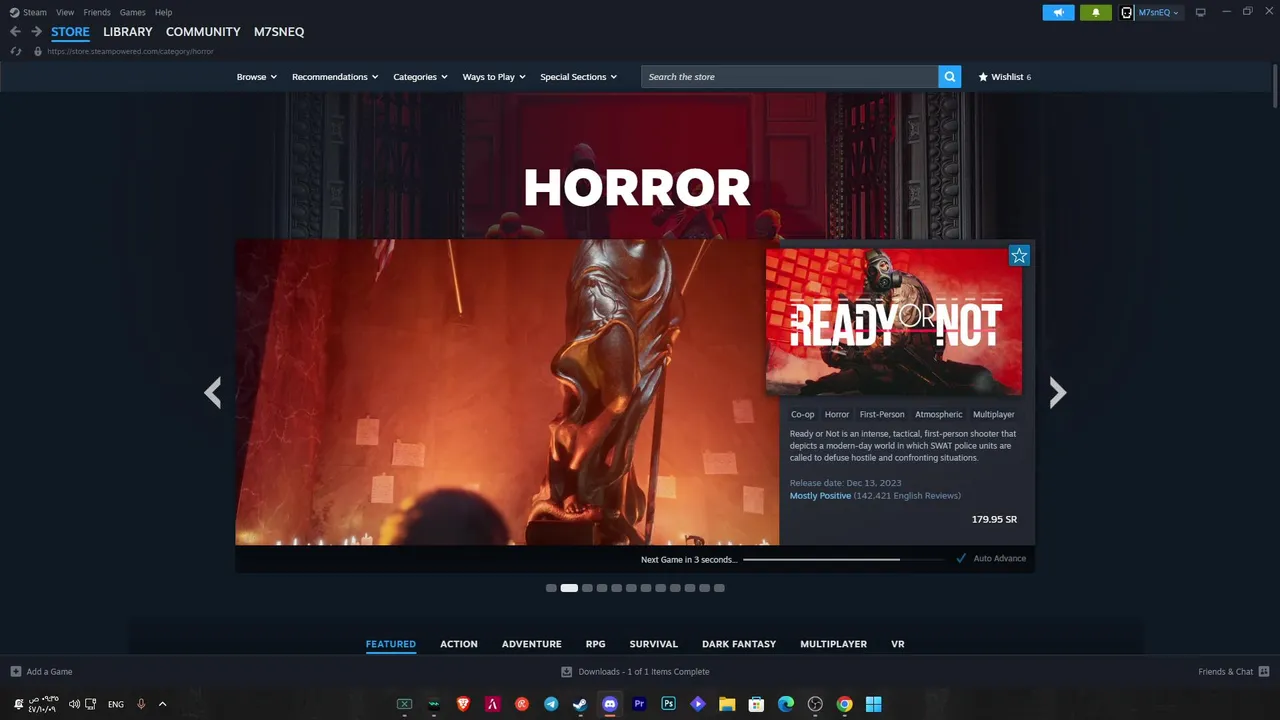Viewport: 1280px width, 720px height.
Task: Select the ACTION category tab
Action: 459,644
